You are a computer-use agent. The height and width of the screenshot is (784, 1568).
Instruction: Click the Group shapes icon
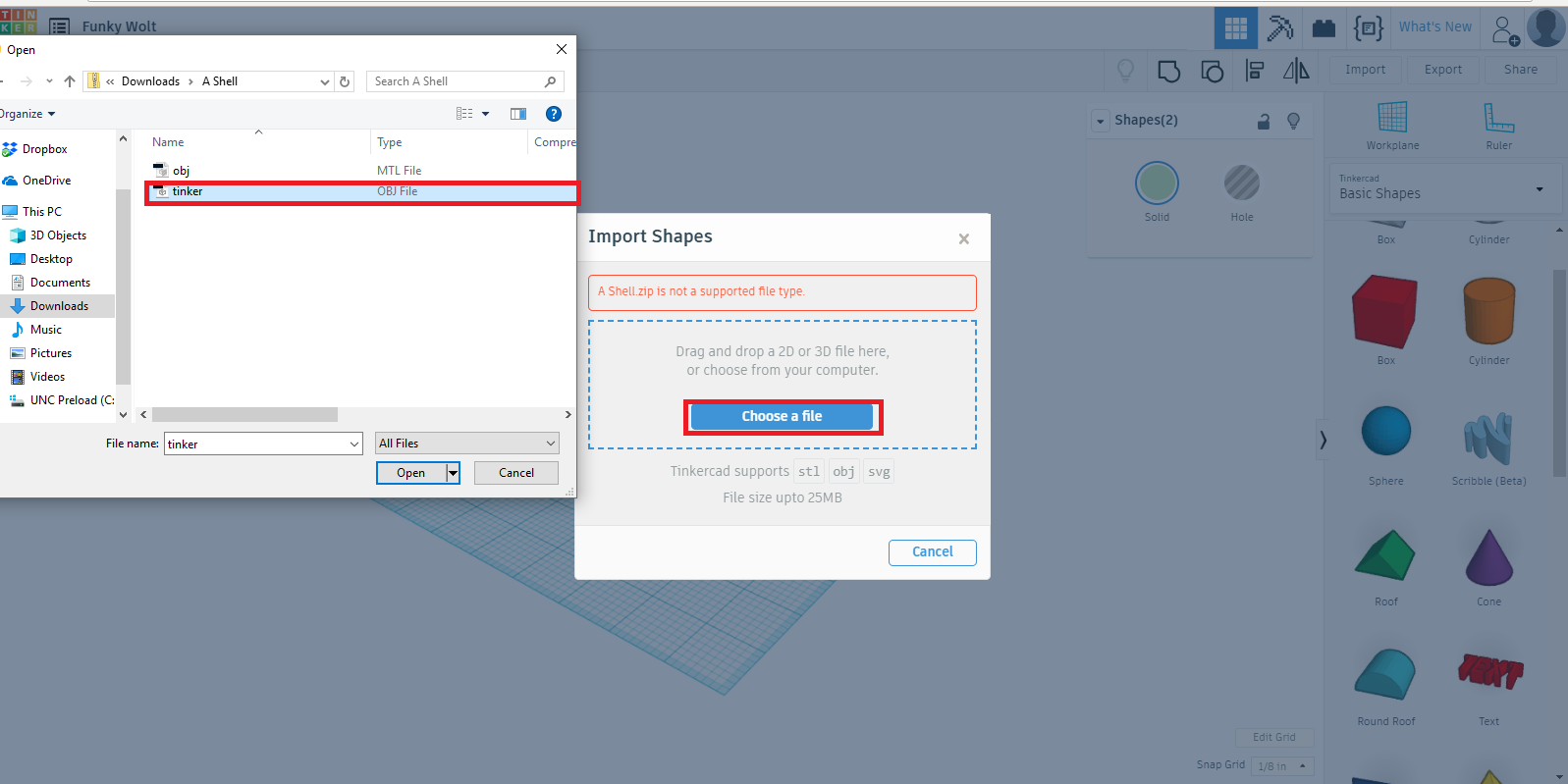(1168, 71)
